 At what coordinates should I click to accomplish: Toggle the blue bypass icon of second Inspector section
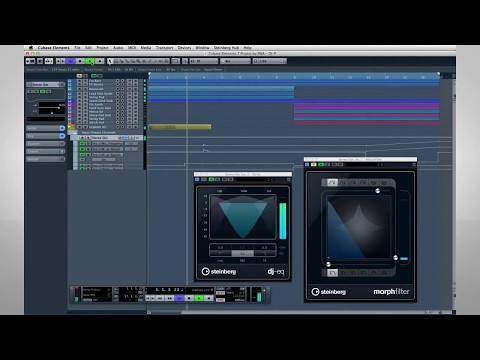pos(62,136)
